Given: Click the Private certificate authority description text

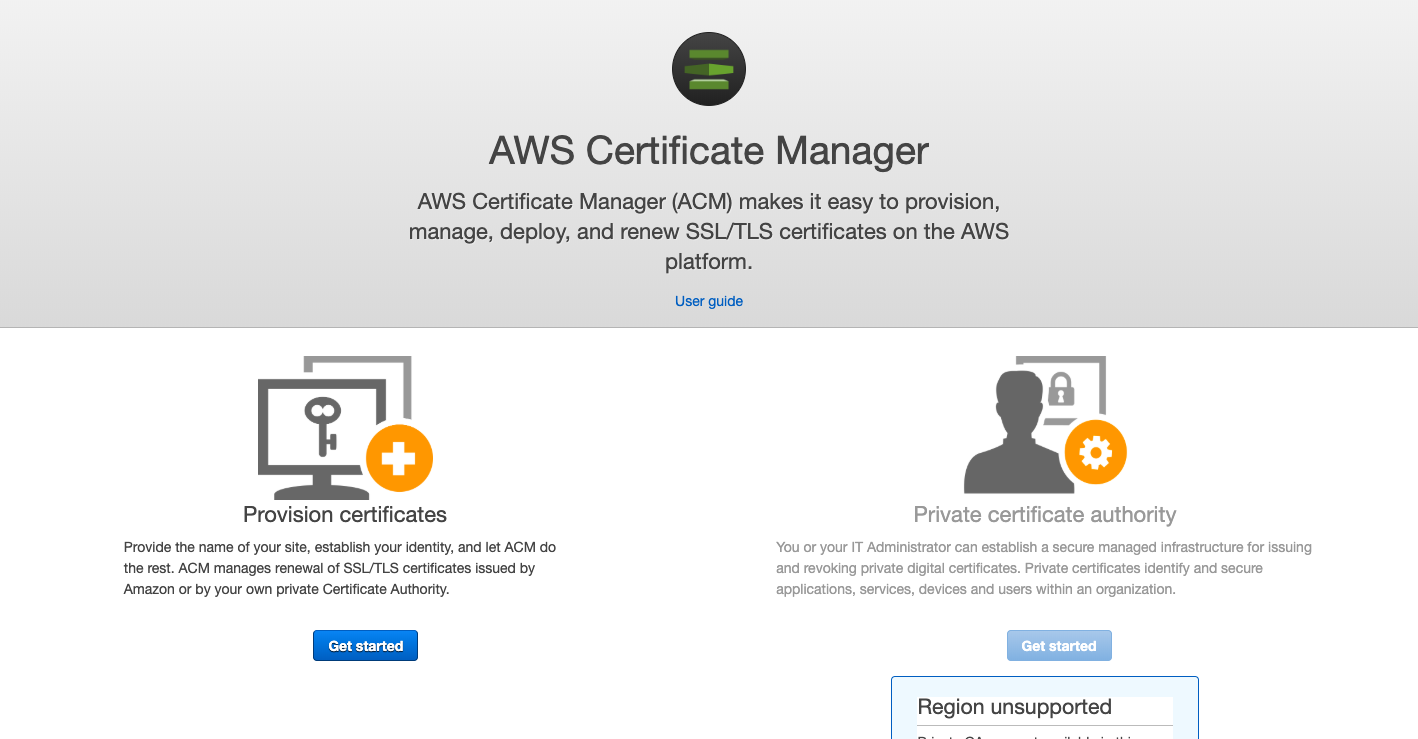Looking at the screenshot, I should tap(1044, 568).
